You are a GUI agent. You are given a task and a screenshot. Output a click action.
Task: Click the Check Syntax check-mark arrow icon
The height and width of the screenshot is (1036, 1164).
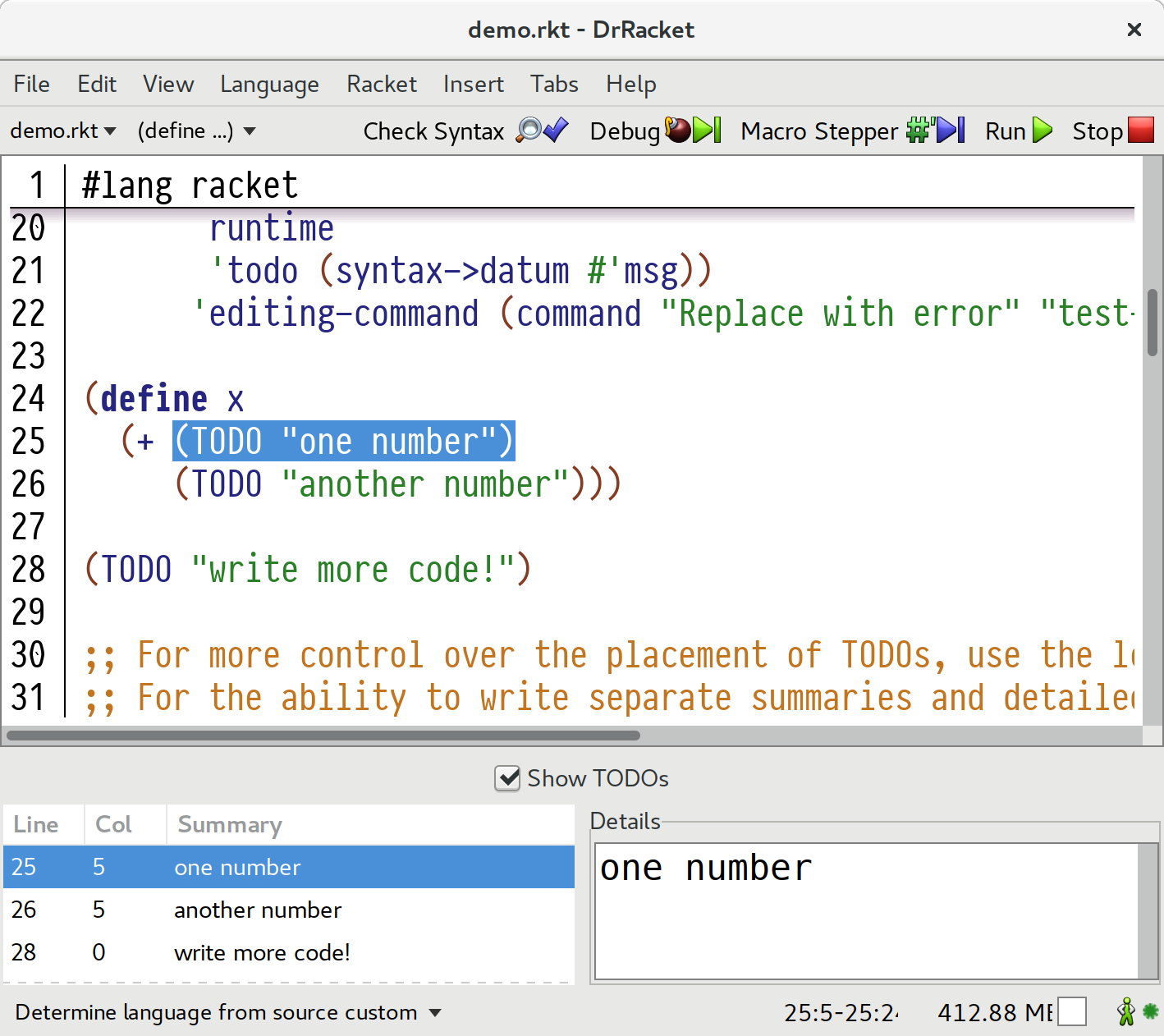(555, 131)
